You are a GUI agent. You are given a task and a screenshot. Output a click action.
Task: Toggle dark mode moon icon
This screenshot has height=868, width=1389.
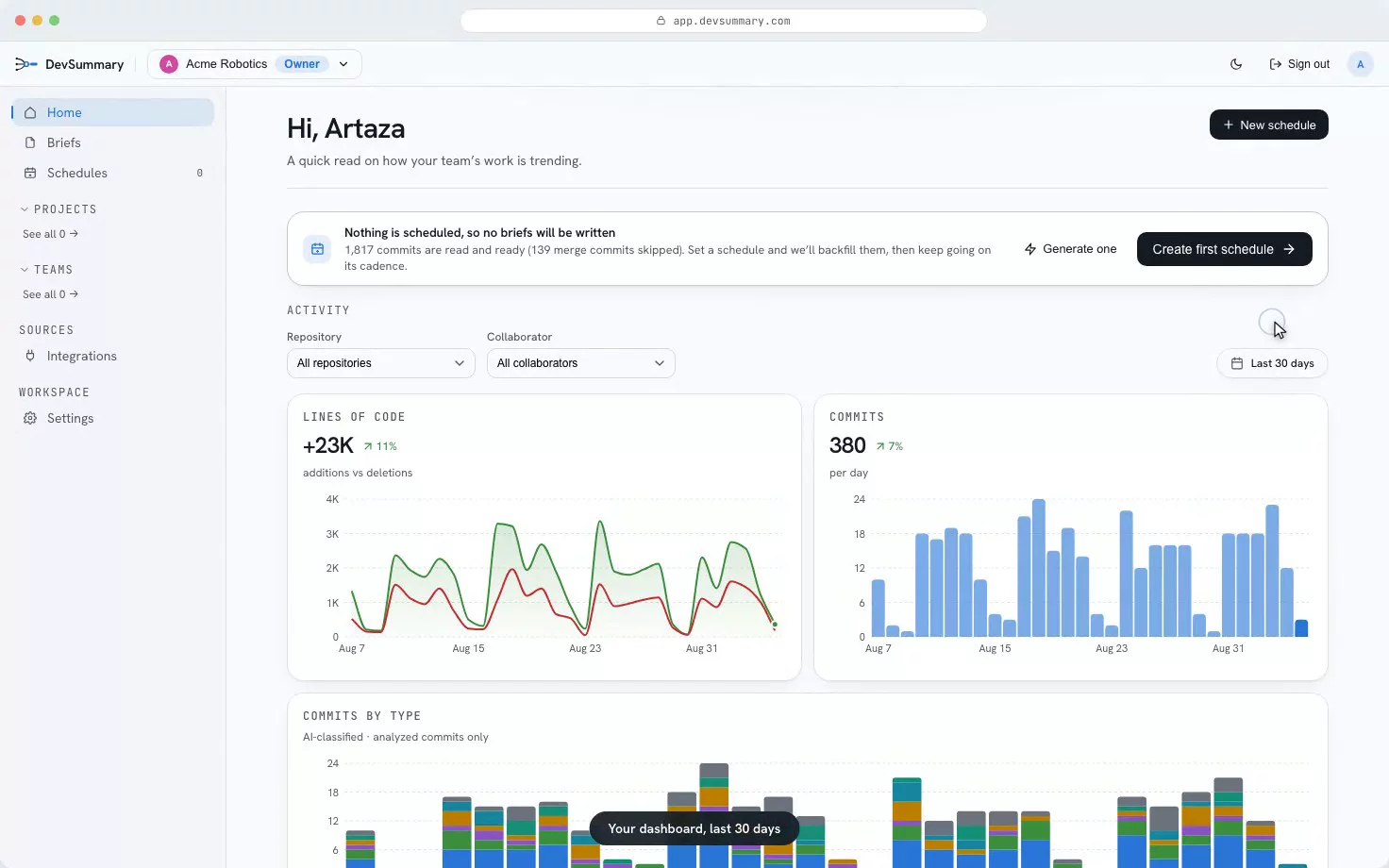pyautogui.click(x=1236, y=64)
